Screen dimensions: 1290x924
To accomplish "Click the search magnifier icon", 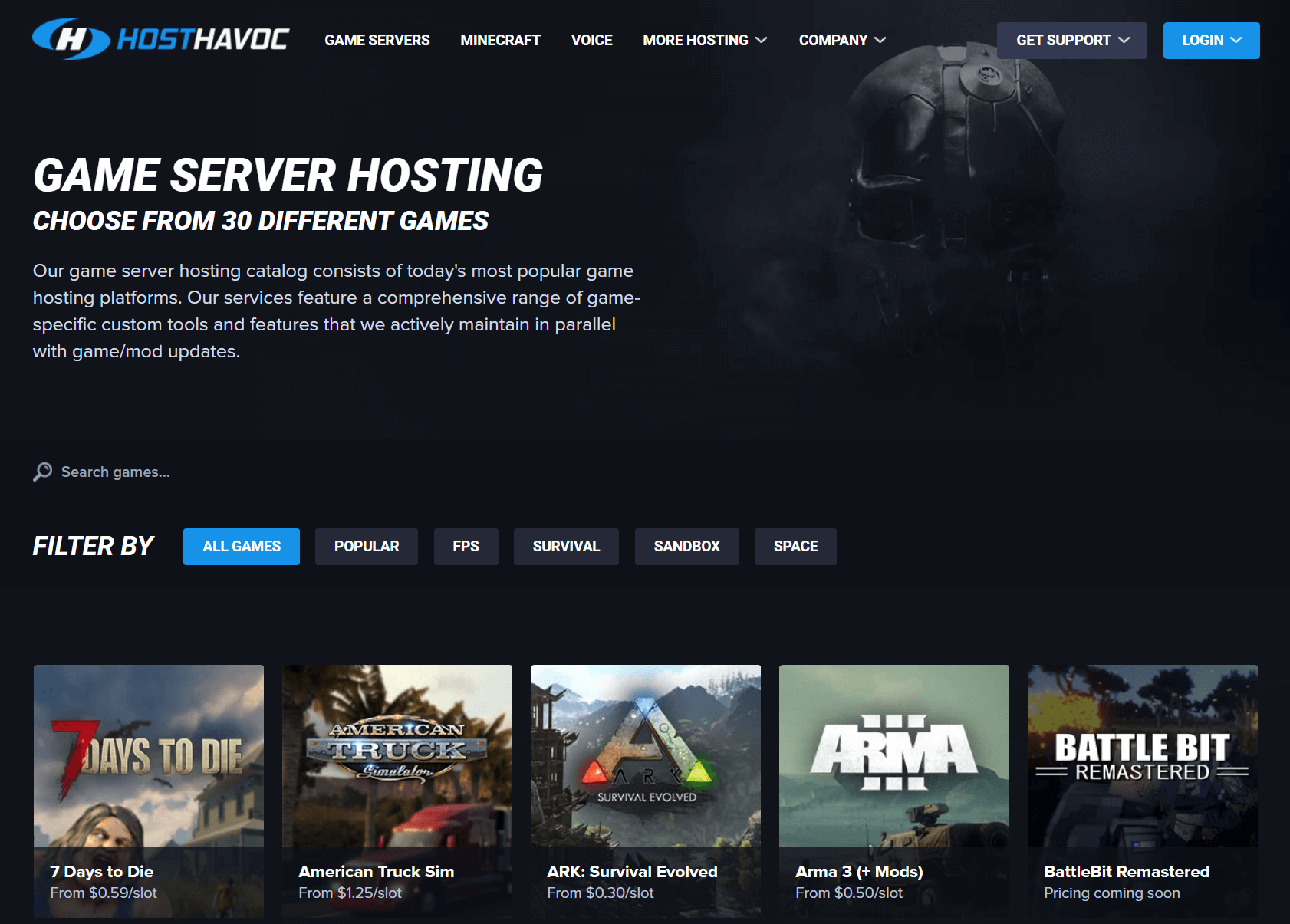I will click(x=43, y=472).
